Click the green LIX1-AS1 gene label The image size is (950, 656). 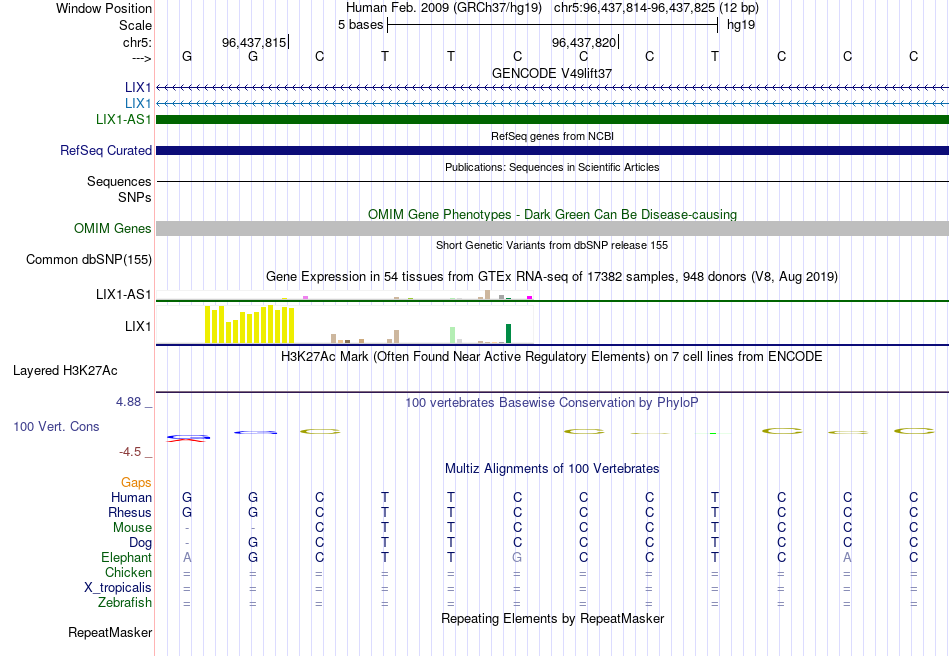pos(124,119)
